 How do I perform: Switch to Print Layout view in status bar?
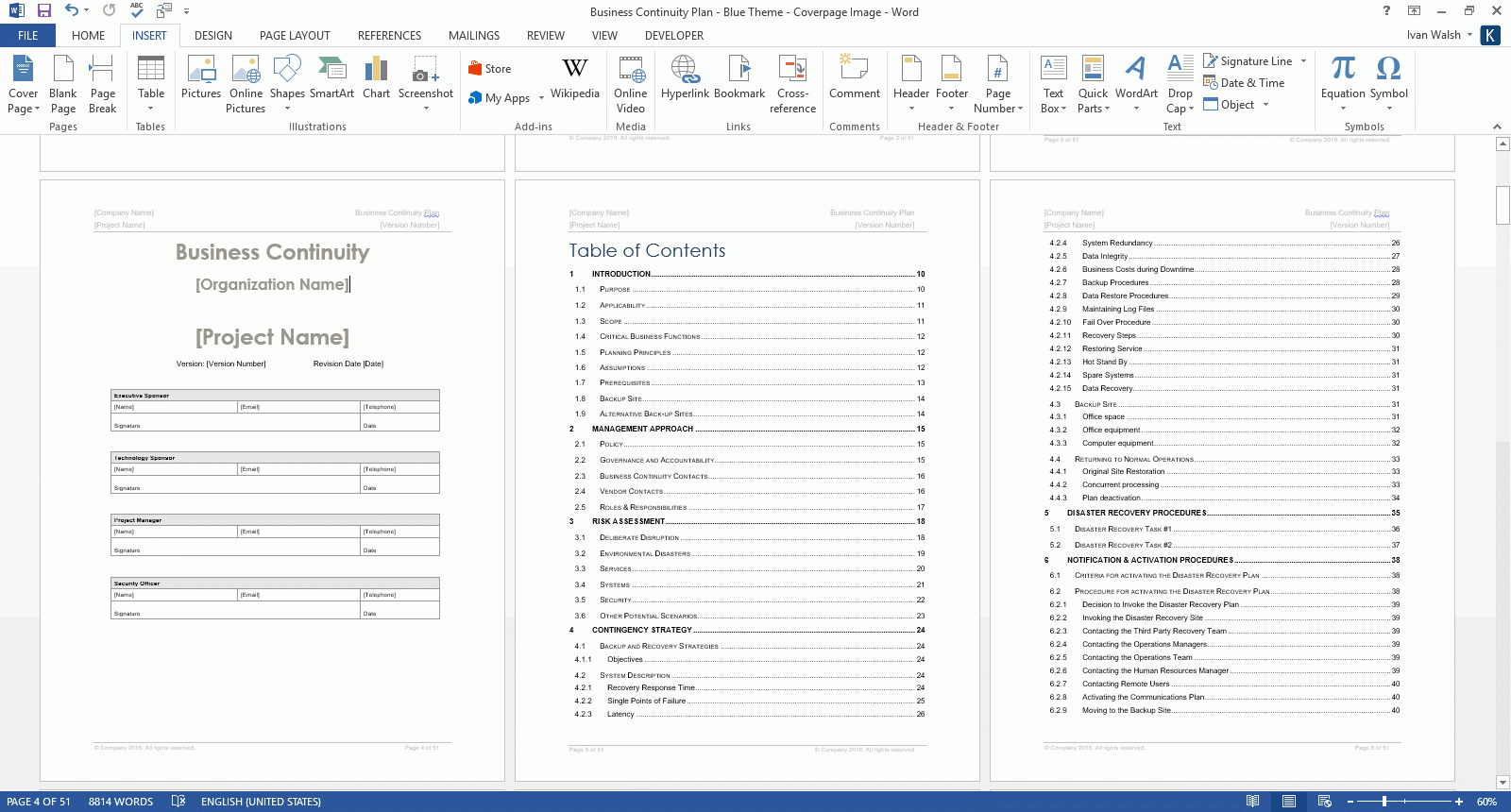1289,802
